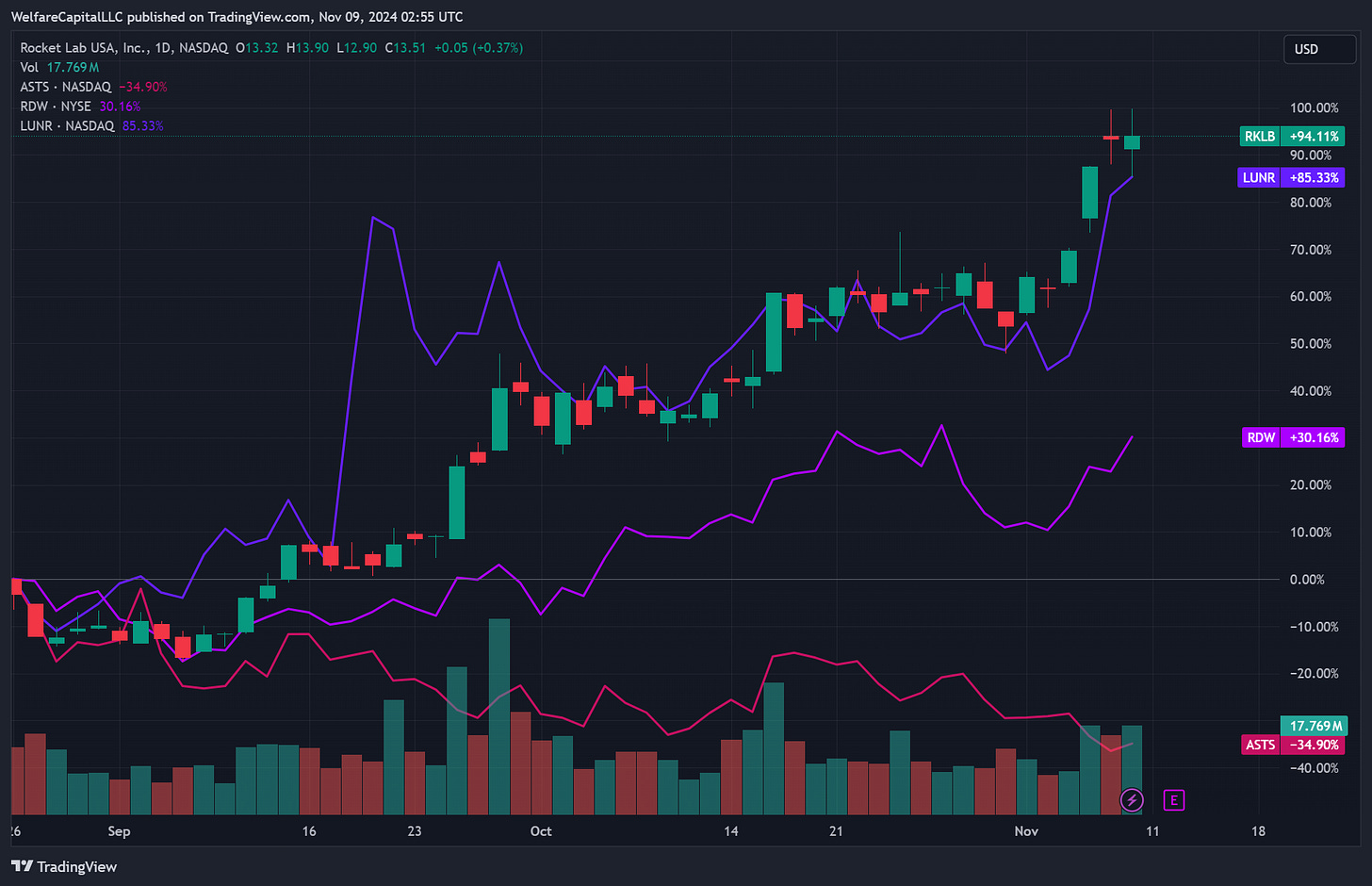1372x886 pixels.
Task: Click the close value C13.51 in header
Action: click(405, 47)
